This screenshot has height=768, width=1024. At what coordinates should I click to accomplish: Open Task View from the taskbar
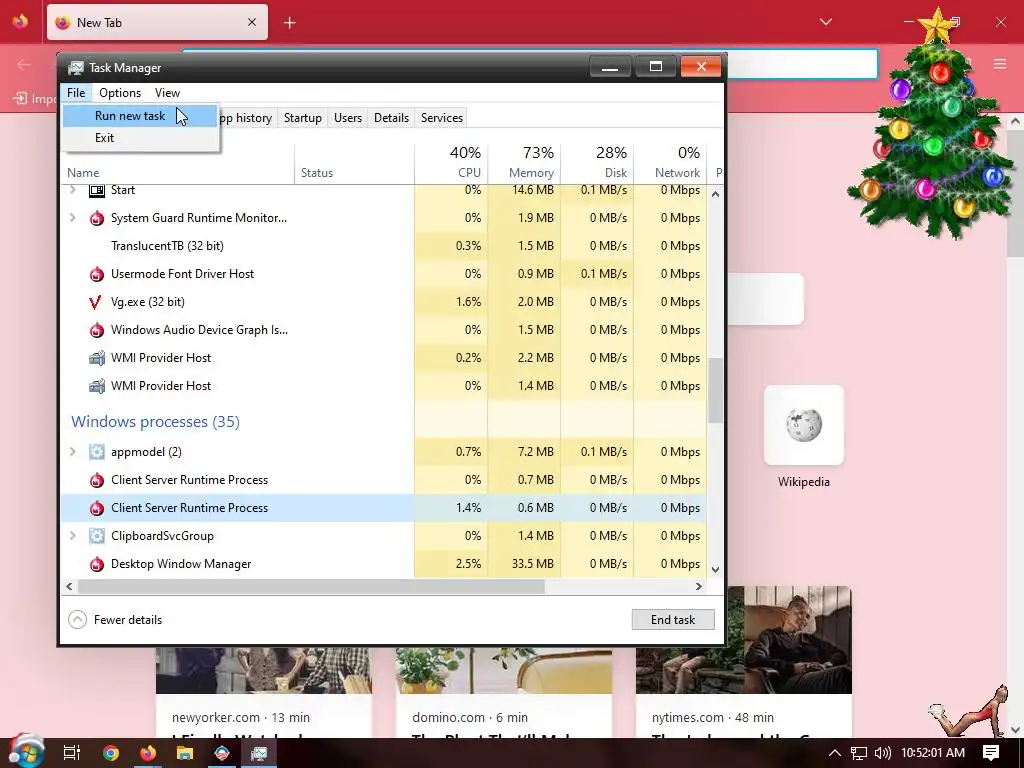pyautogui.click(x=72, y=753)
